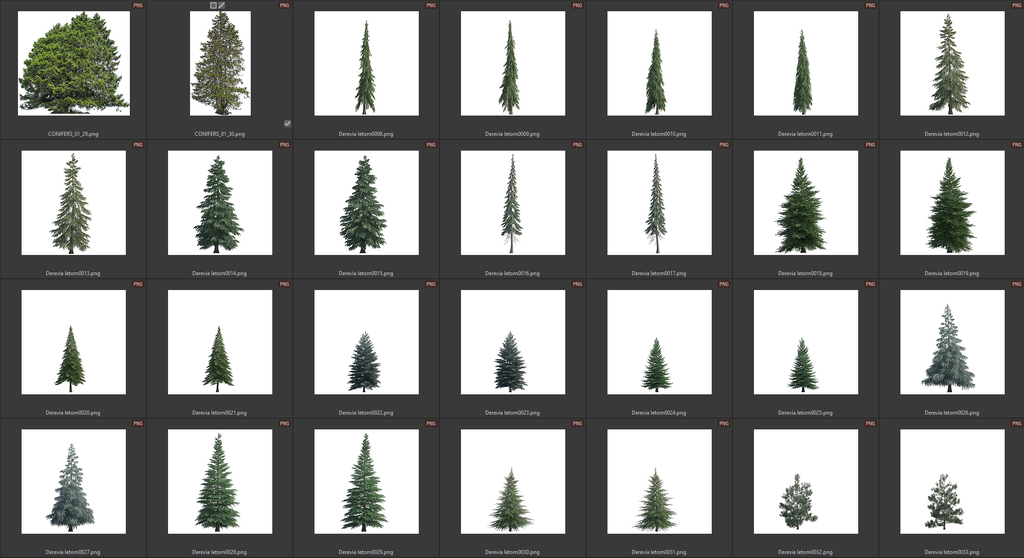The height and width of the screenshot is (558, 1024).
Task: Select the snowy tree Derevia letom0026.png thumbnail
Action: pos(952,342)
